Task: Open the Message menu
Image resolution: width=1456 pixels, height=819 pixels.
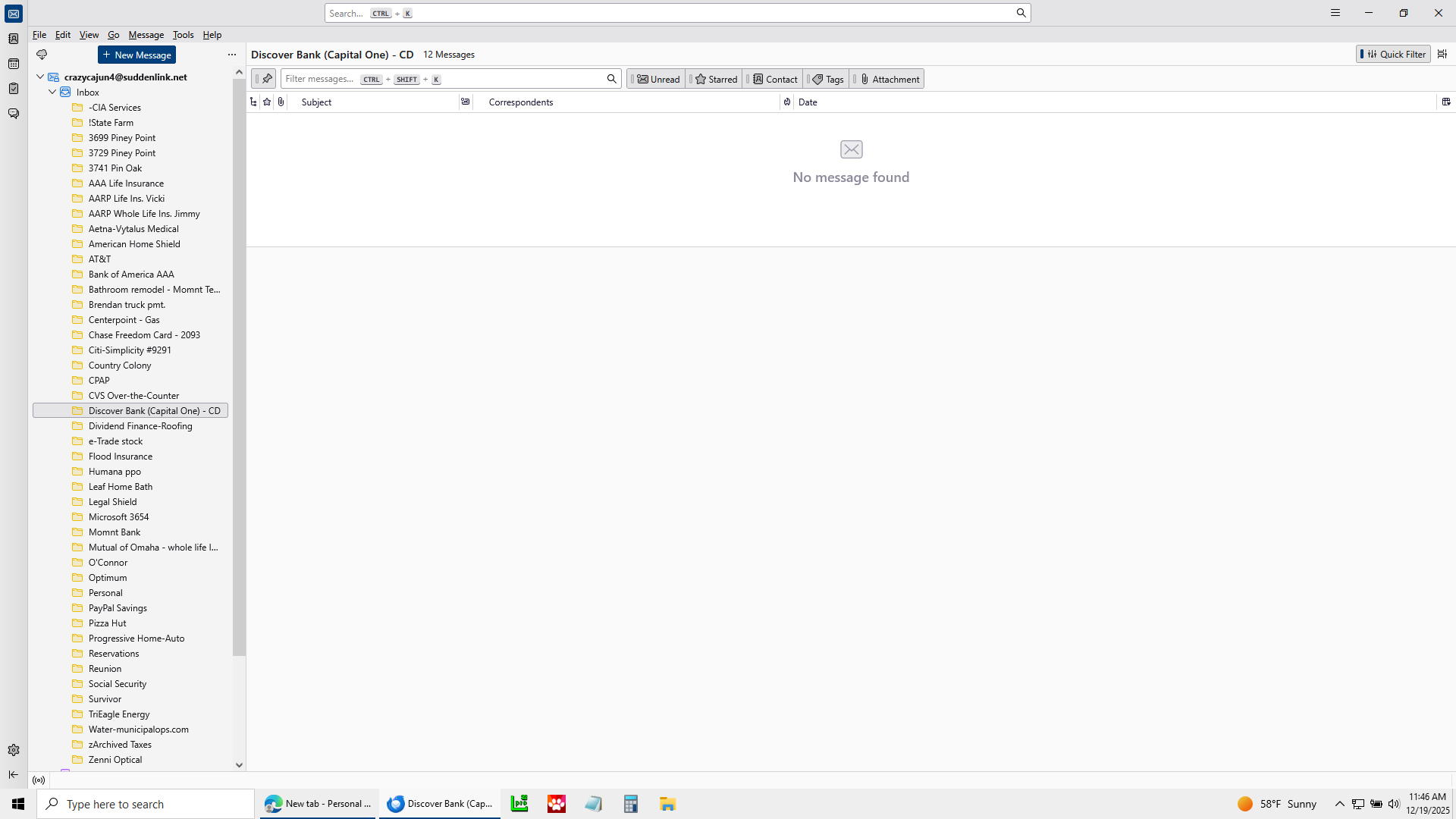Action: click(x=146, y=35)
